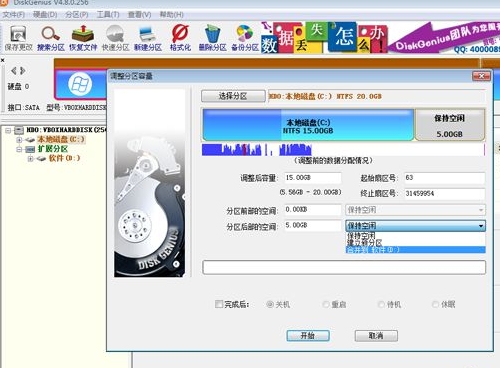Click Delete Partition (删除分区) trash icon
This screenshot has height=368, width=500.
click(x=213, y=38)
